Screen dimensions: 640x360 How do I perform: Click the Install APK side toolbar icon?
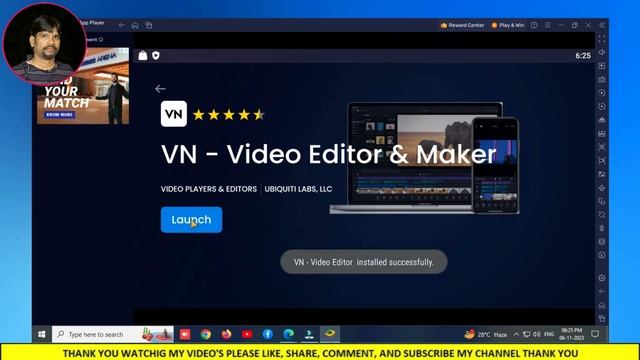[602, 133]
